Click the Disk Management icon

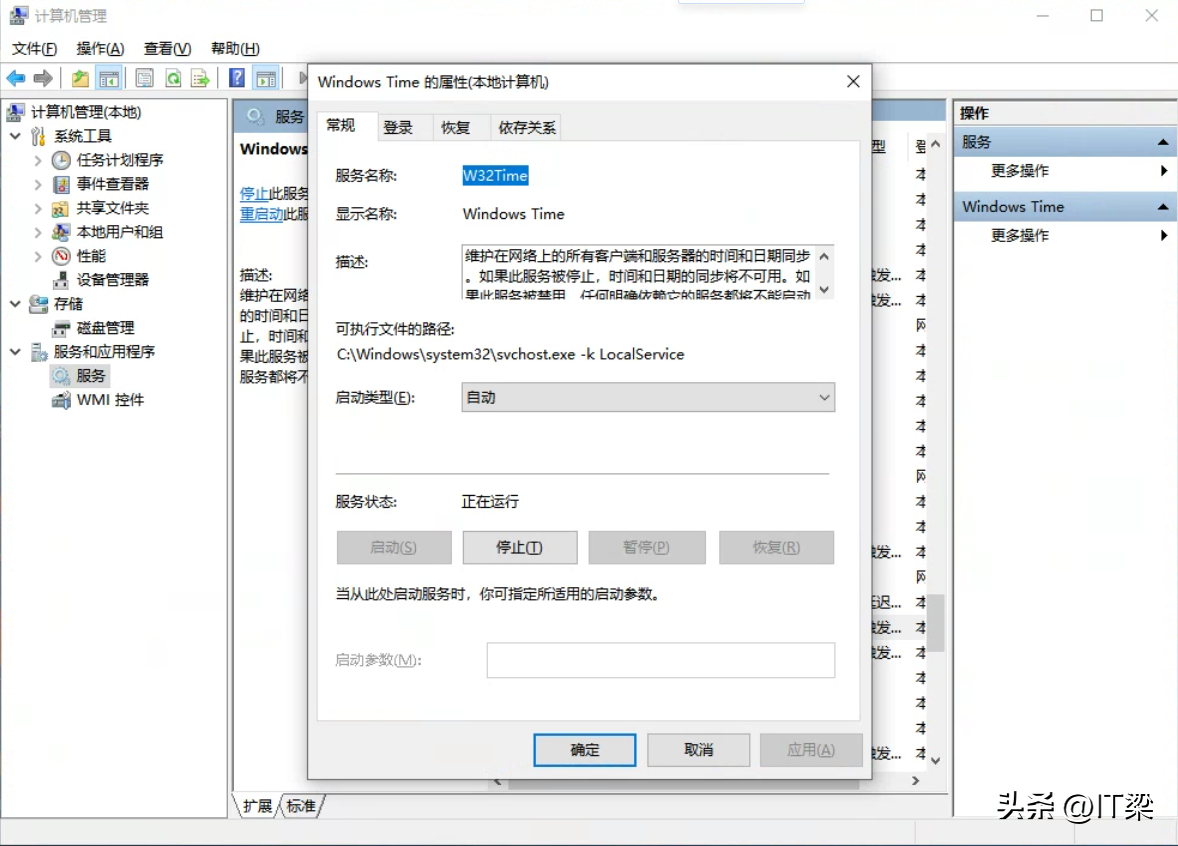[x=61, y=328]
